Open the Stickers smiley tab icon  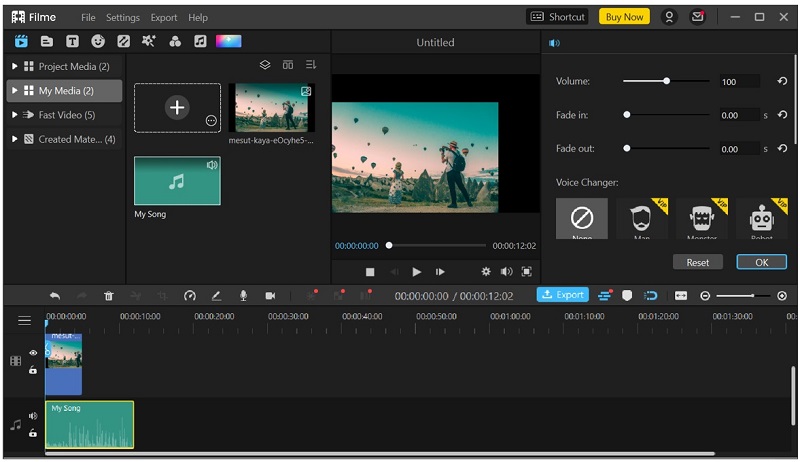point(98,41)
